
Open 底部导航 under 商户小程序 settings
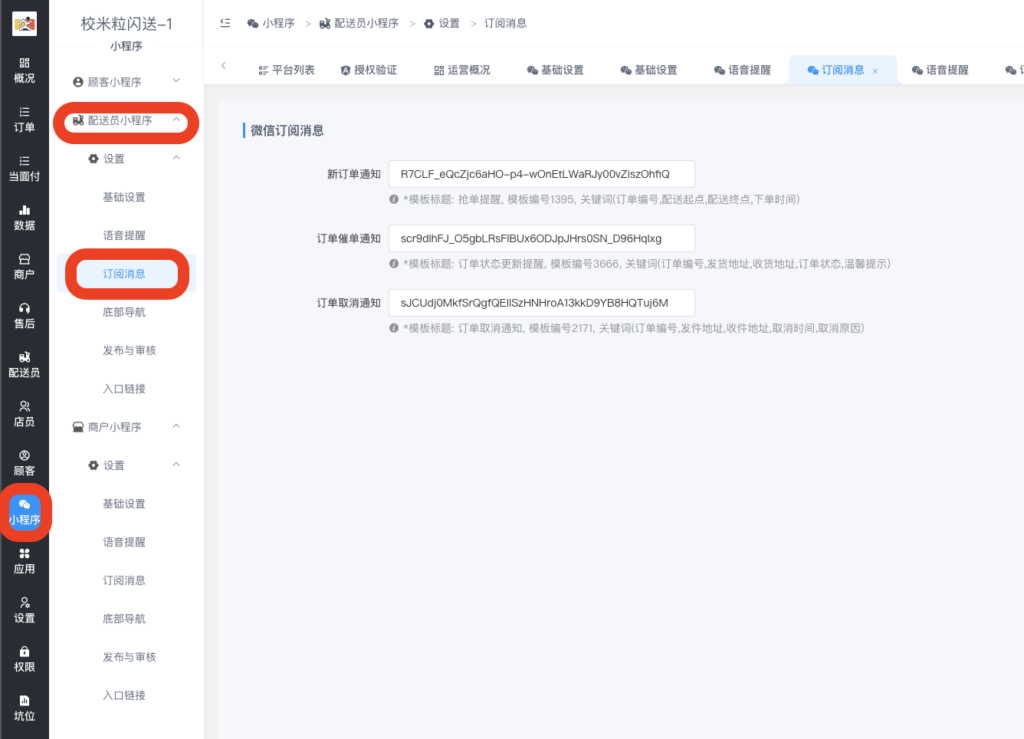pos(125,618)
